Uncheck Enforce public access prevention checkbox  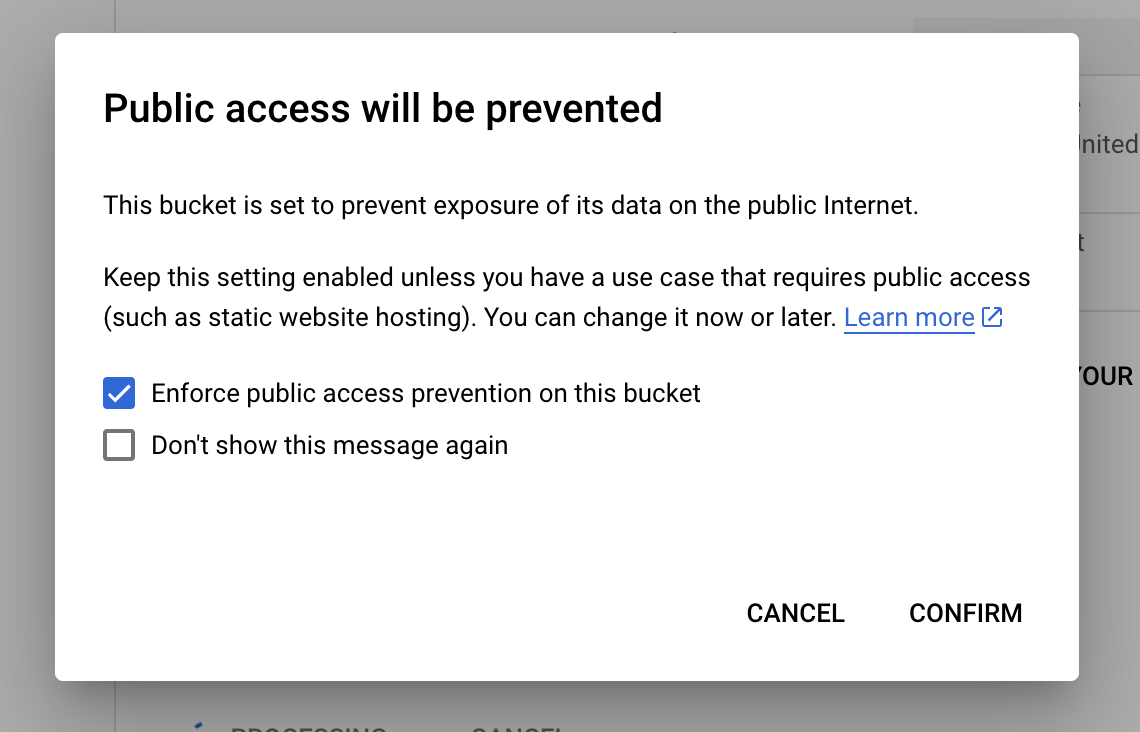tap(119, 393)
